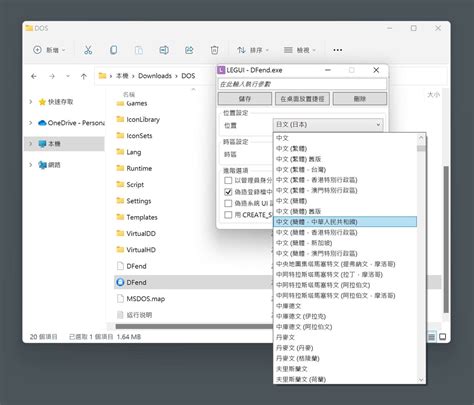Close the LEGUI - DFend.exe dialog
Viewport: 474px width, 405px height.
click(x=376, y=70)
